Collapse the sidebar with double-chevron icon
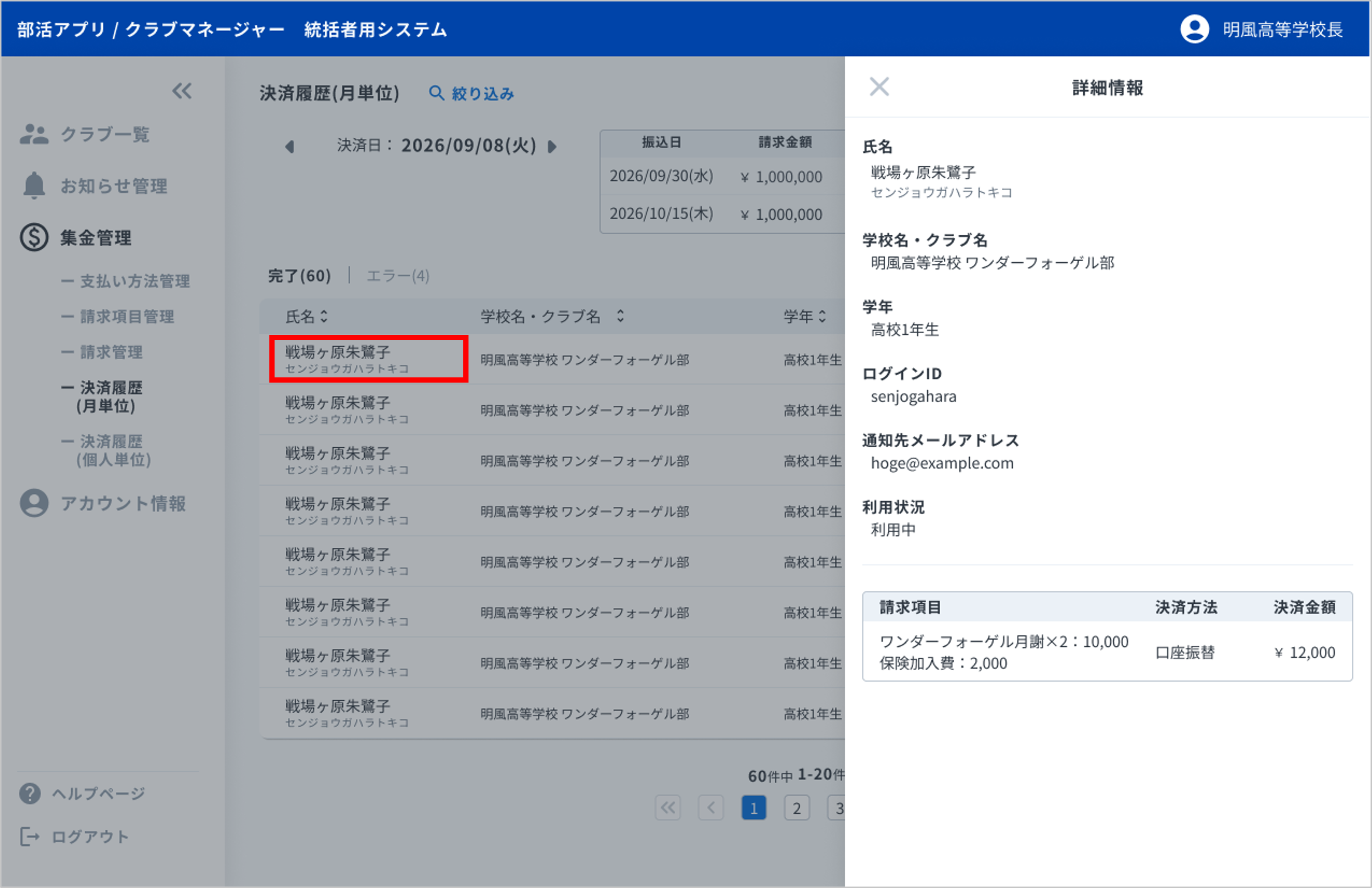This screenshot has height=888, width=1372. point(181,91)
